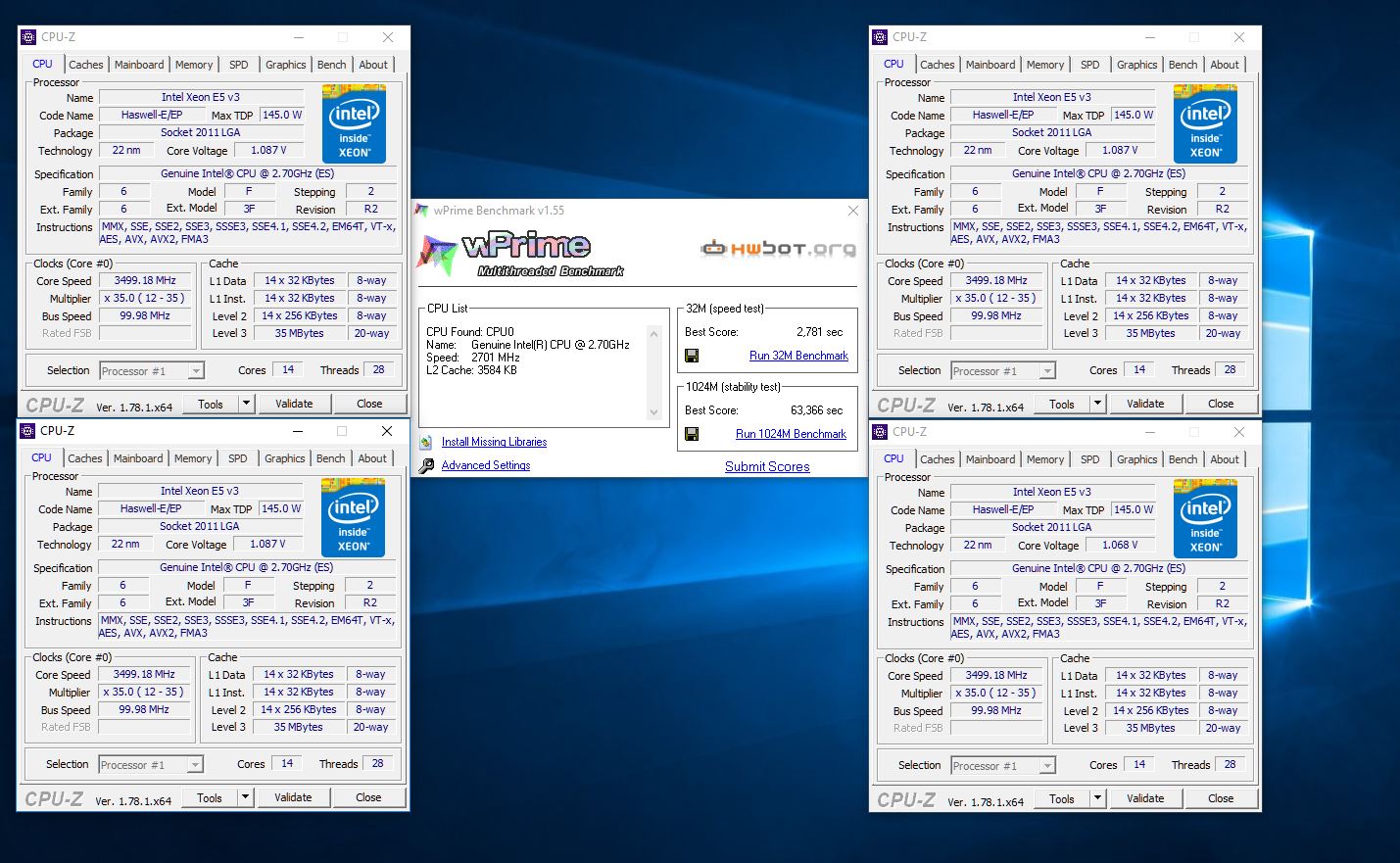Screen dimensions: 1400x863
Task: Click the Close button in upper-right CPU-Z
Action: coord(1221,404)
